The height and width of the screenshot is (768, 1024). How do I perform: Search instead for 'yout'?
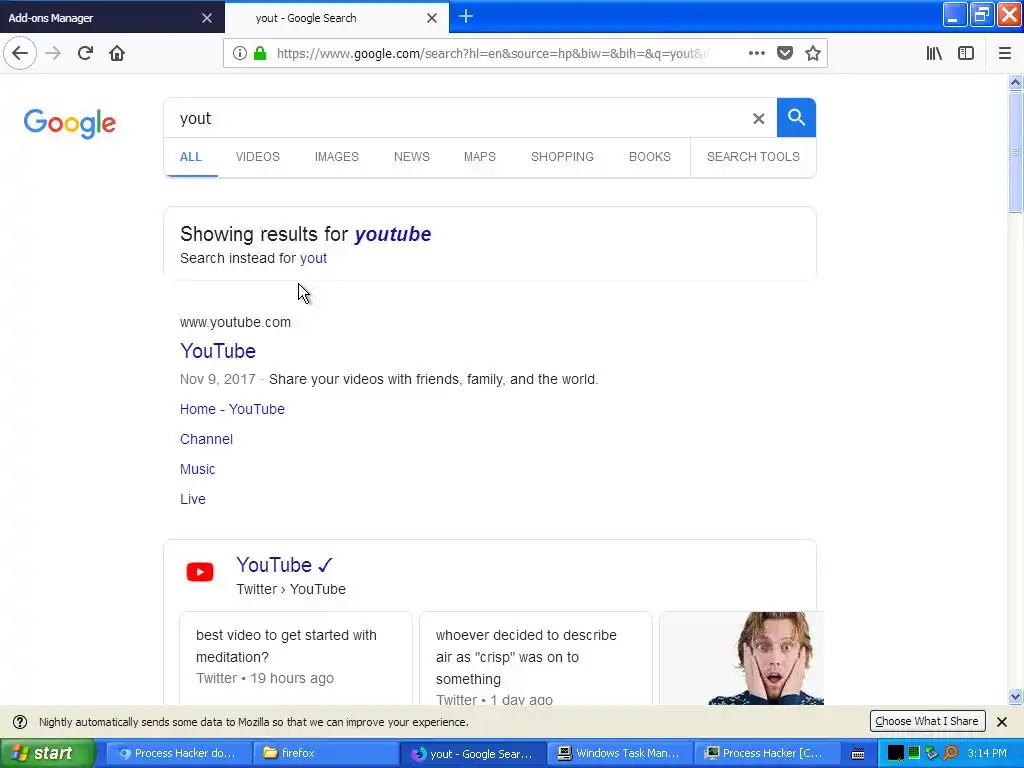coord(313,258)
